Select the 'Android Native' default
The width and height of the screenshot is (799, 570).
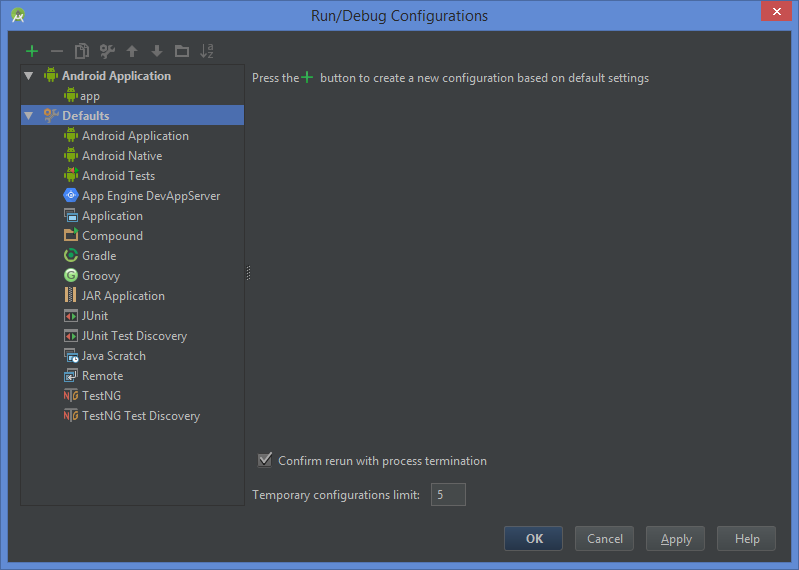pos(122,155)
